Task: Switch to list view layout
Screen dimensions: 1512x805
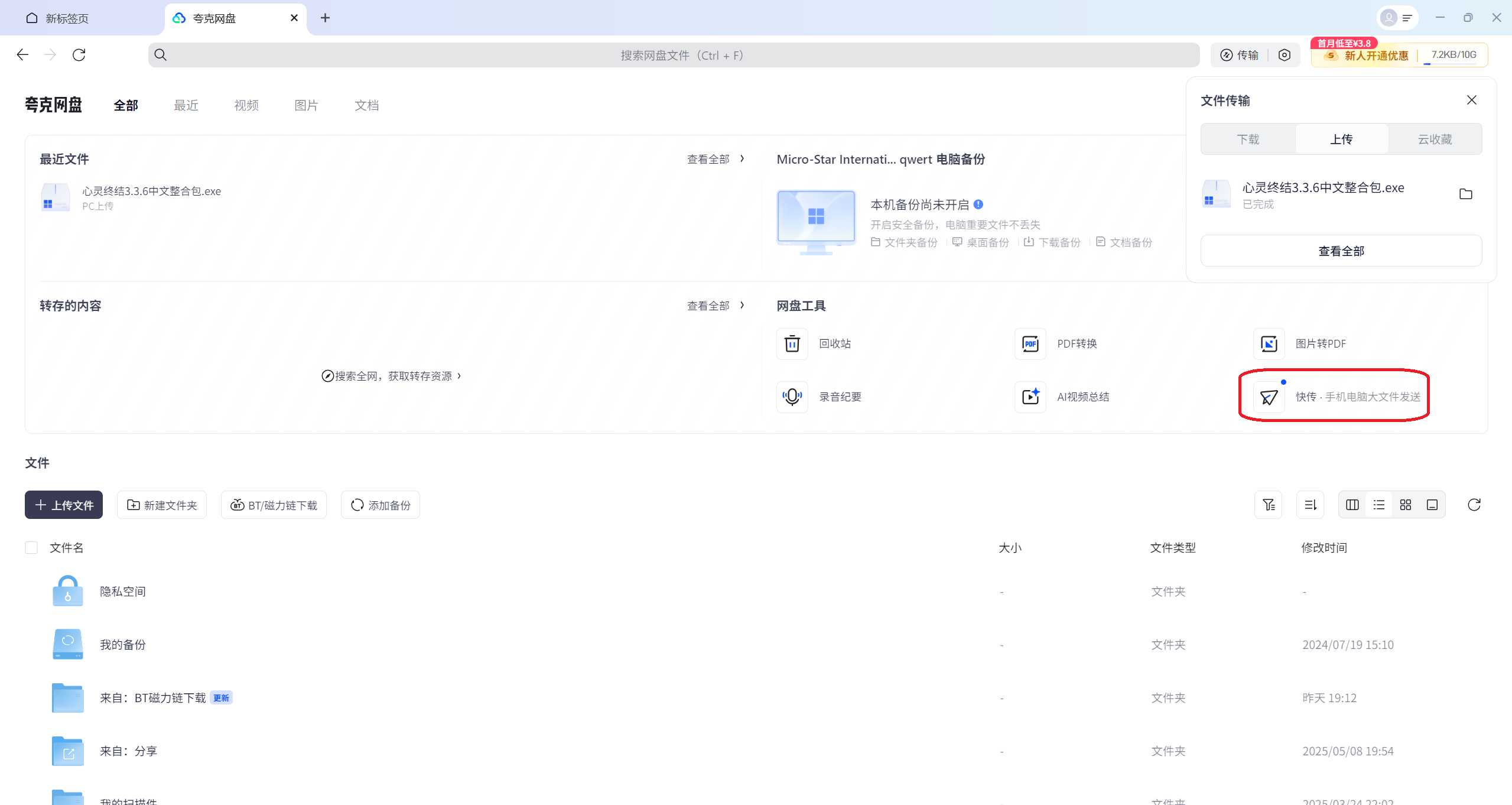Action: click(1378, 505)
